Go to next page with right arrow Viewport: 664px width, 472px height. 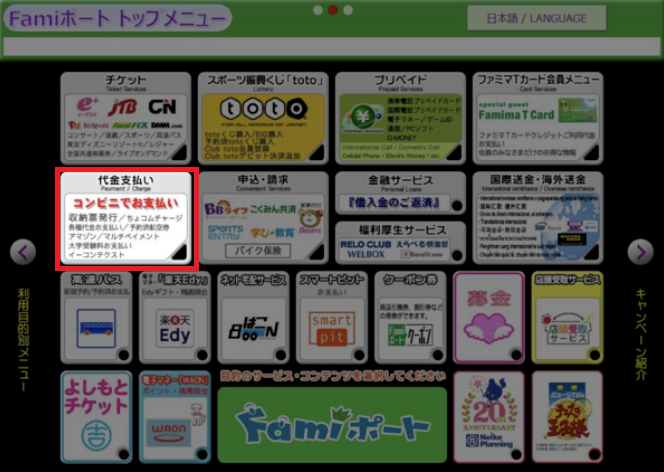(640, 252)
